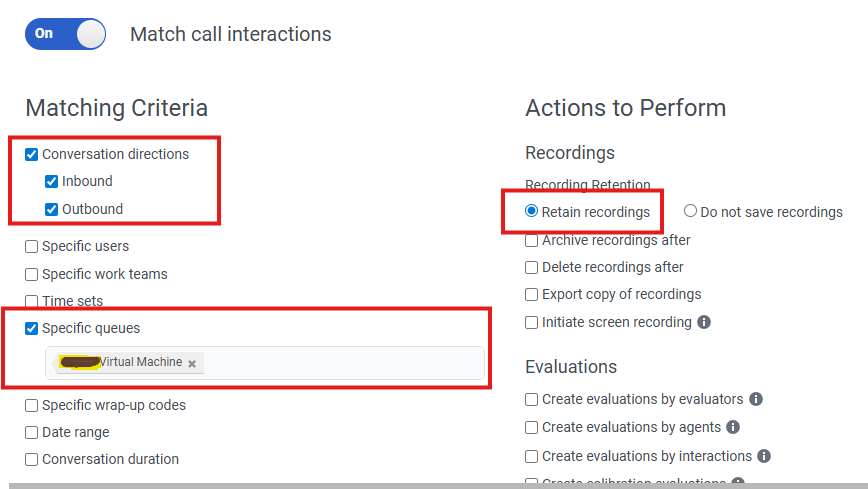Remove the Virtual Machine queue tag
The width and height of the screenshot is (868, 489).
click(x=192, y=363)
